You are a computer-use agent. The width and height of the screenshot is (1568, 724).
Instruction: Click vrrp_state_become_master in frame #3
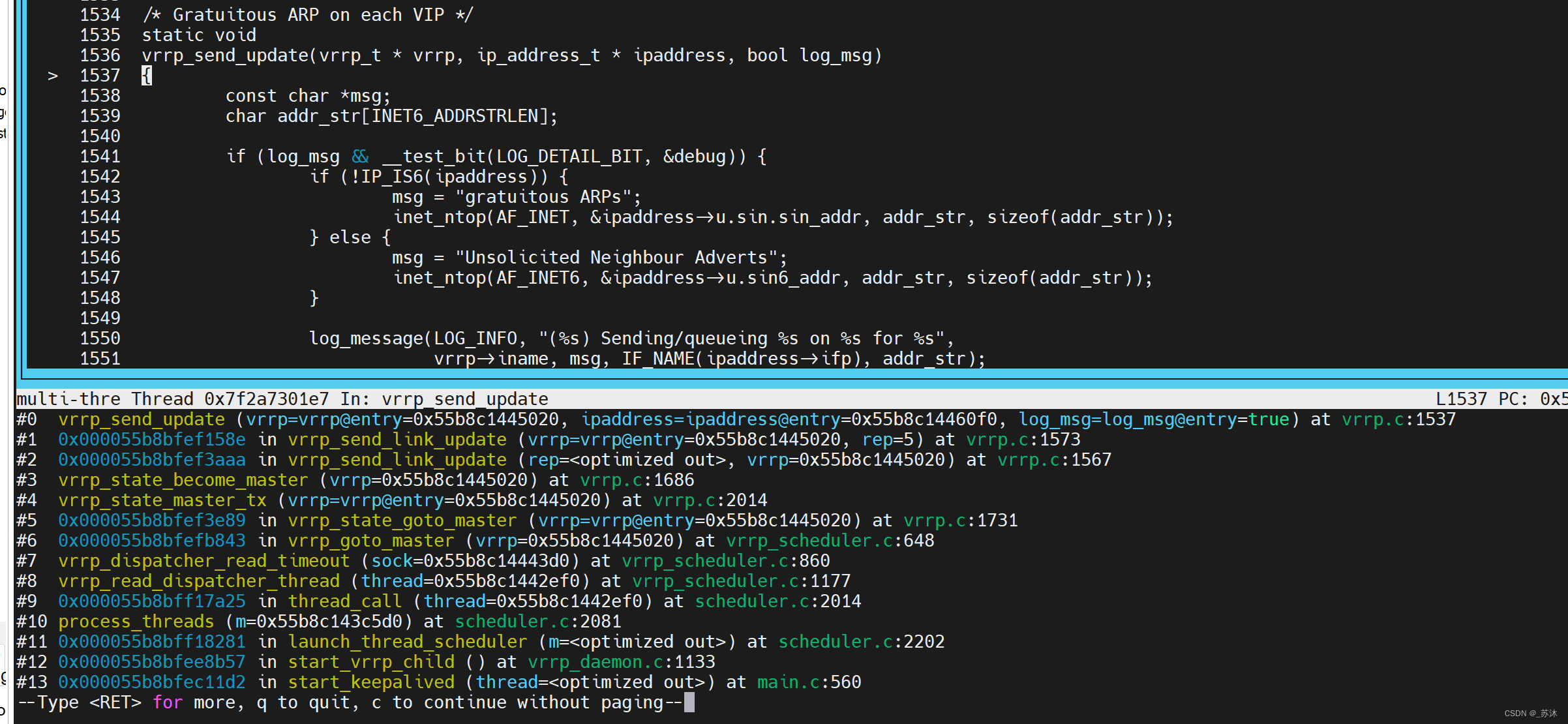coord(183,480)
